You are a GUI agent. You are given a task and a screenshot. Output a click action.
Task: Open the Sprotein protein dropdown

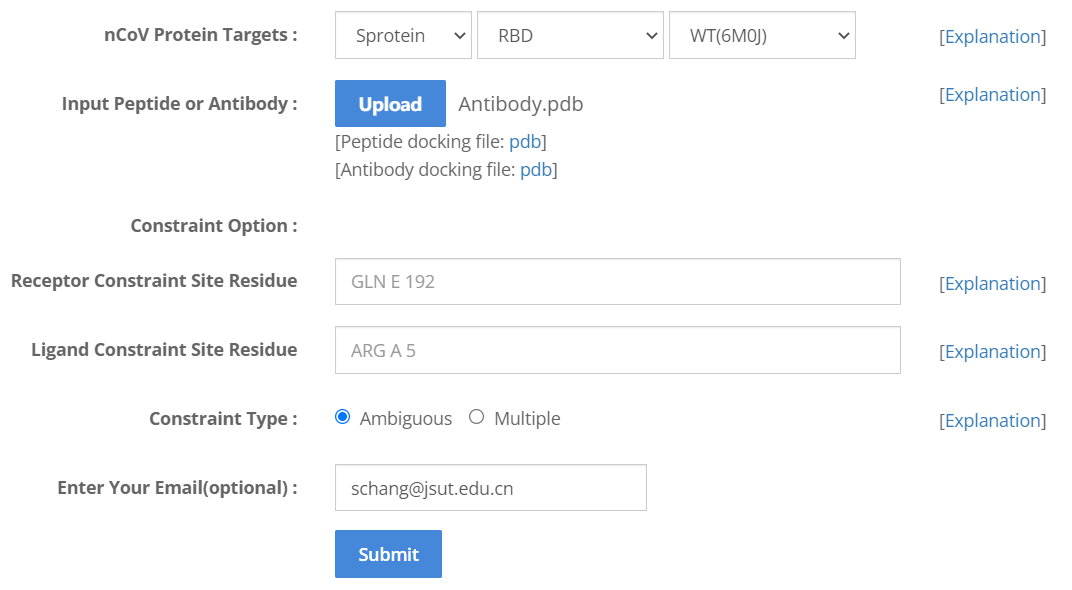pyautogui.click(x=403, y=36)
